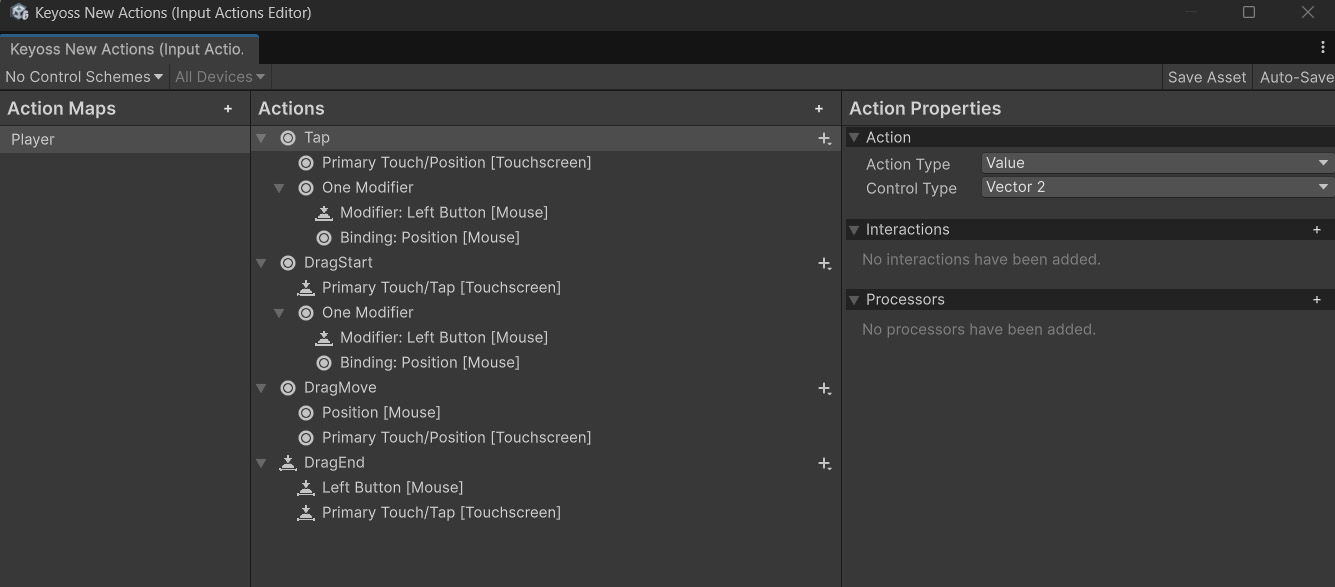Screen dimensions: 1335x587
Task: Toggle the Auto-Save option
Action: point(1295,77)
